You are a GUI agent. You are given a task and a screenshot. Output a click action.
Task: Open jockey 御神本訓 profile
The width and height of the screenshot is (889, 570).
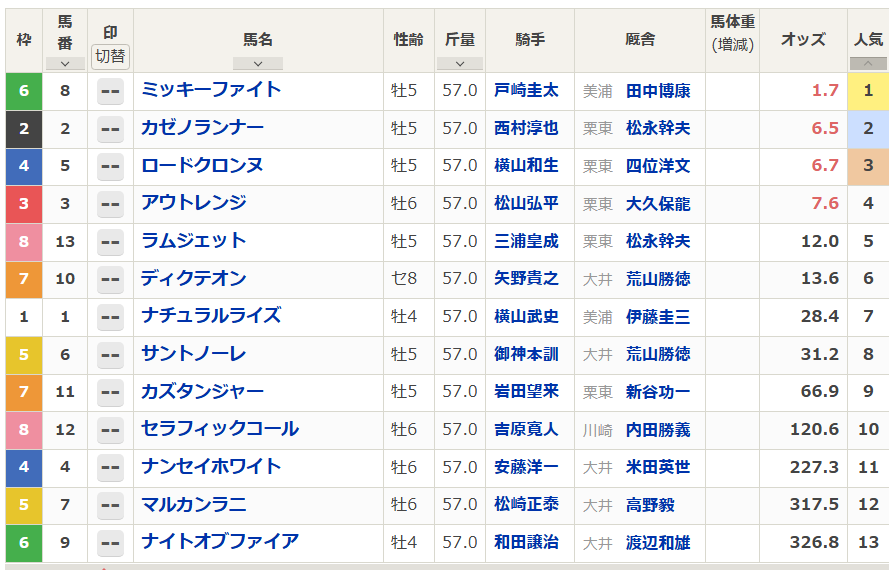coord(526,354)
